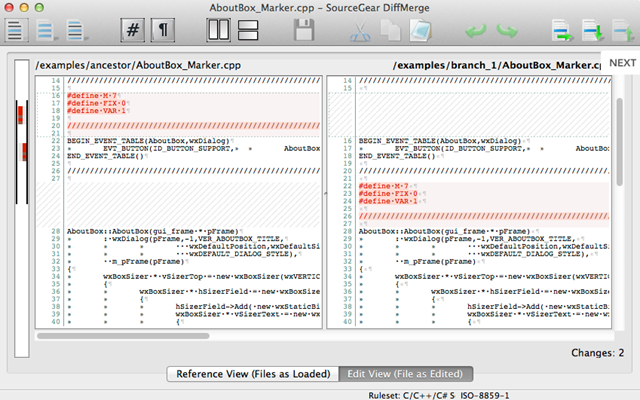Select the show differences with context icon
640x400 pixels.
point(76,31)
